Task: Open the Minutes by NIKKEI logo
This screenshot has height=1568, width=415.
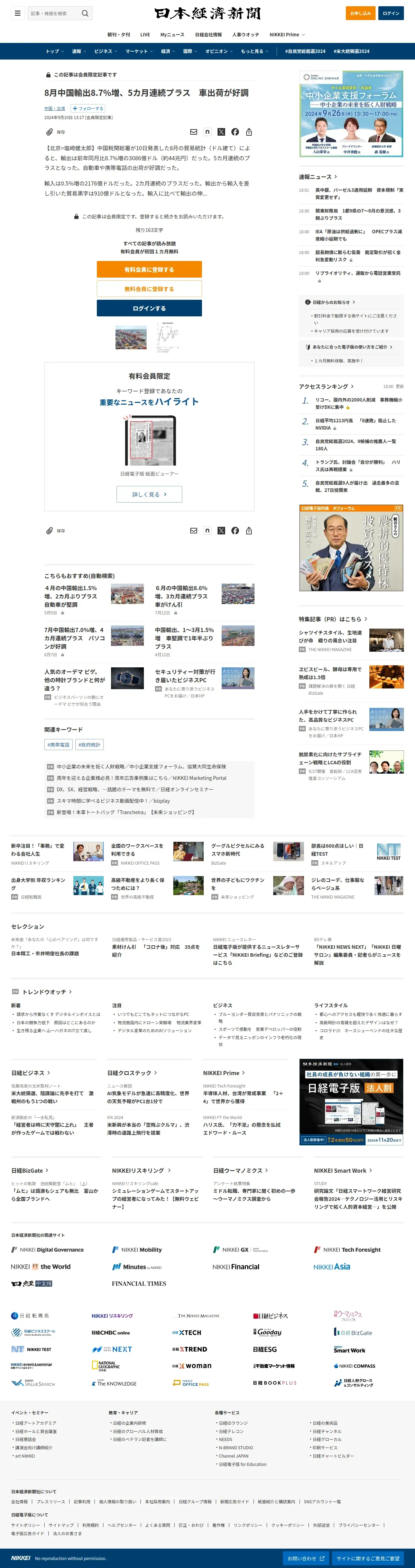Action: coord(137,1267)
